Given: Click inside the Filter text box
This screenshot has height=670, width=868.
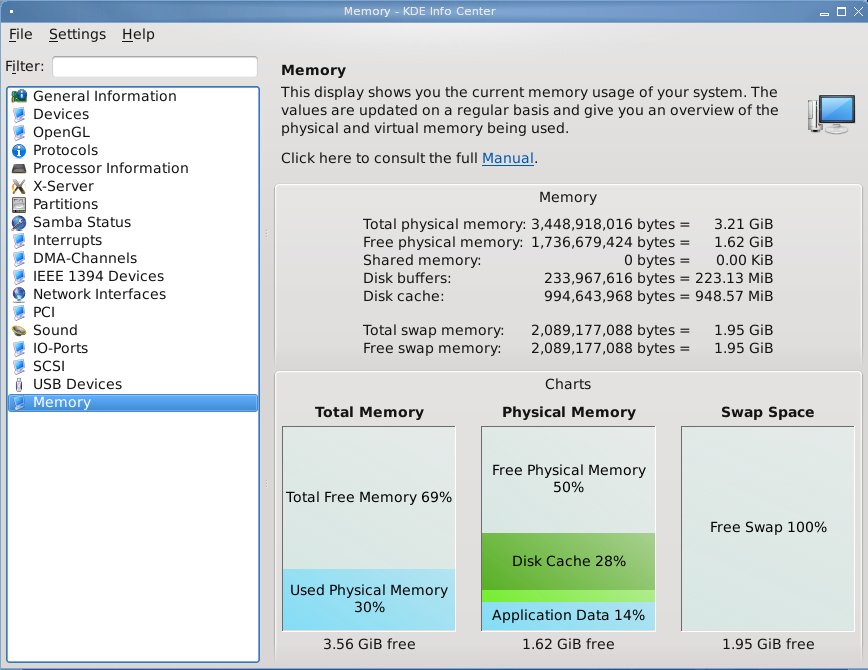Looking at the screenshot, I should tap(153, 67).
